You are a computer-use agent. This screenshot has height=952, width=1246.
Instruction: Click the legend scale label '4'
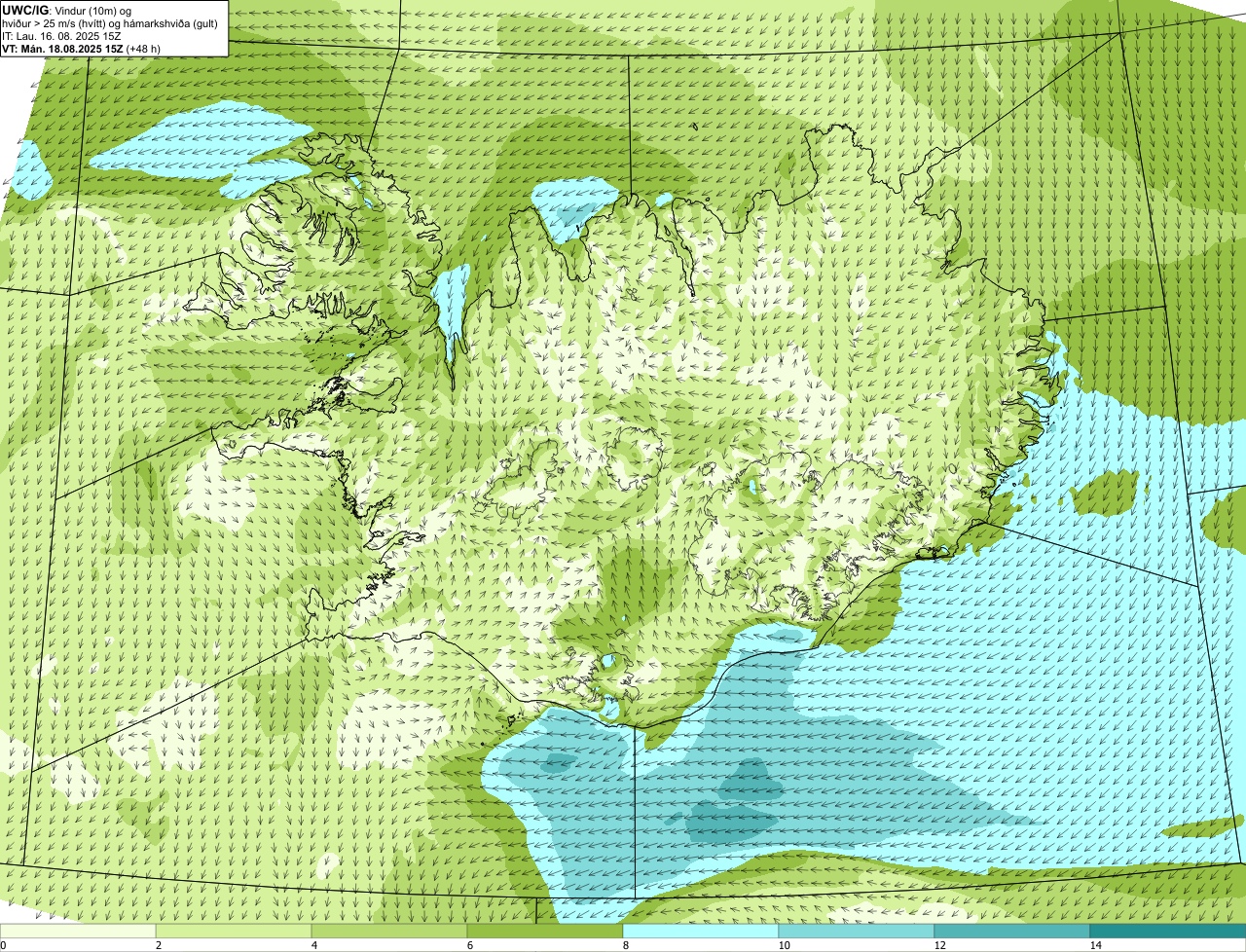[314, 945]
